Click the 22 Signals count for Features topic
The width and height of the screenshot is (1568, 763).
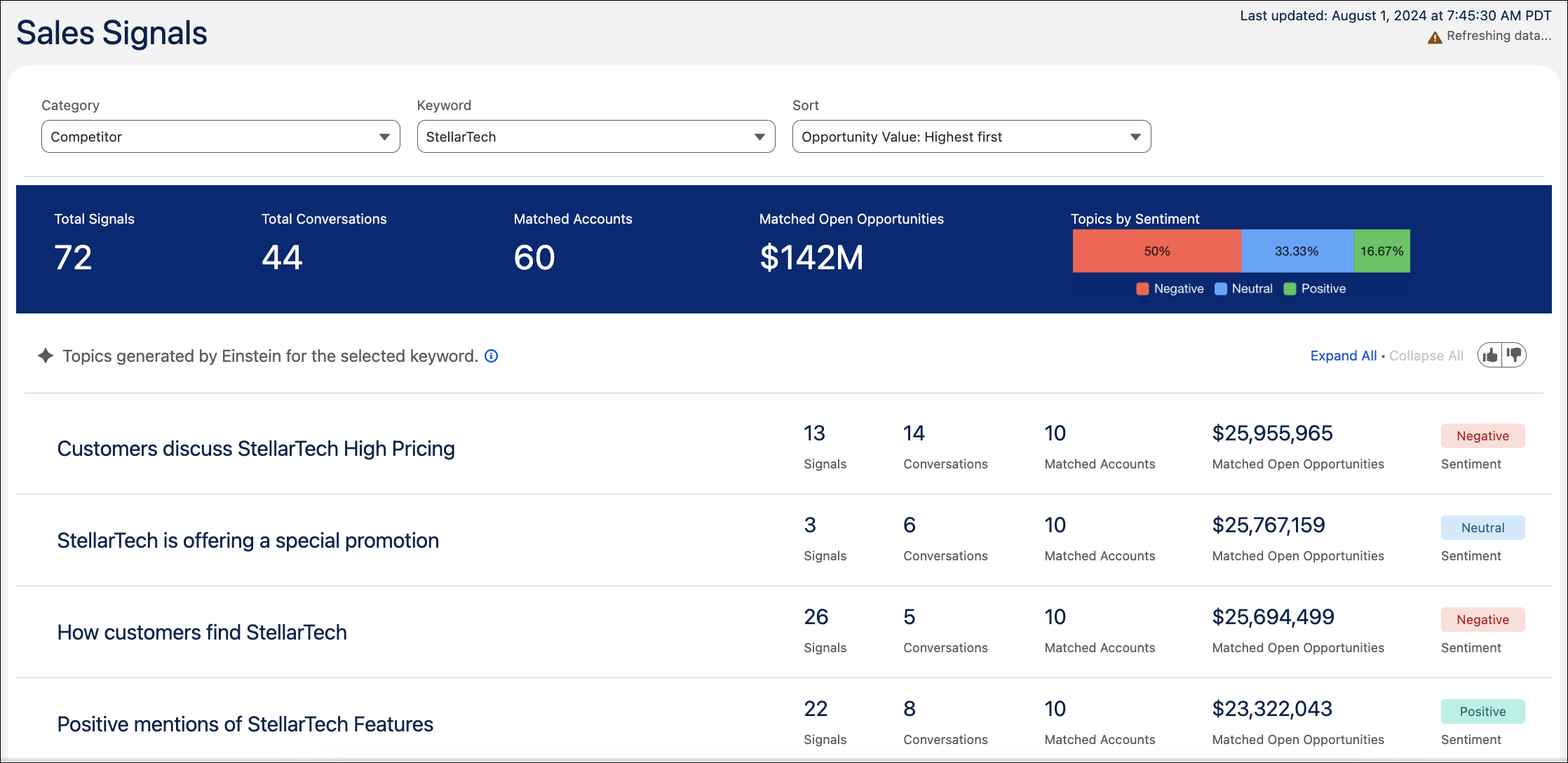[x=816, y=709]
